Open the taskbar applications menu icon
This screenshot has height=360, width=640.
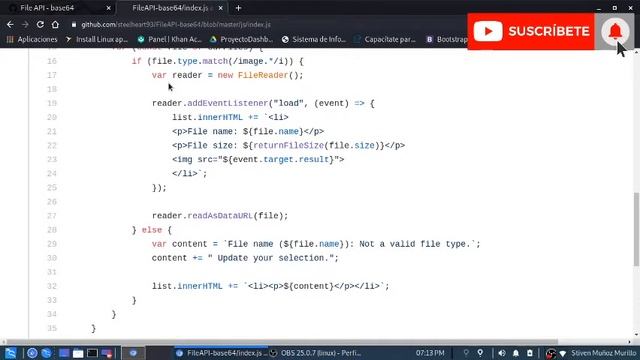[x=10, y=353]
